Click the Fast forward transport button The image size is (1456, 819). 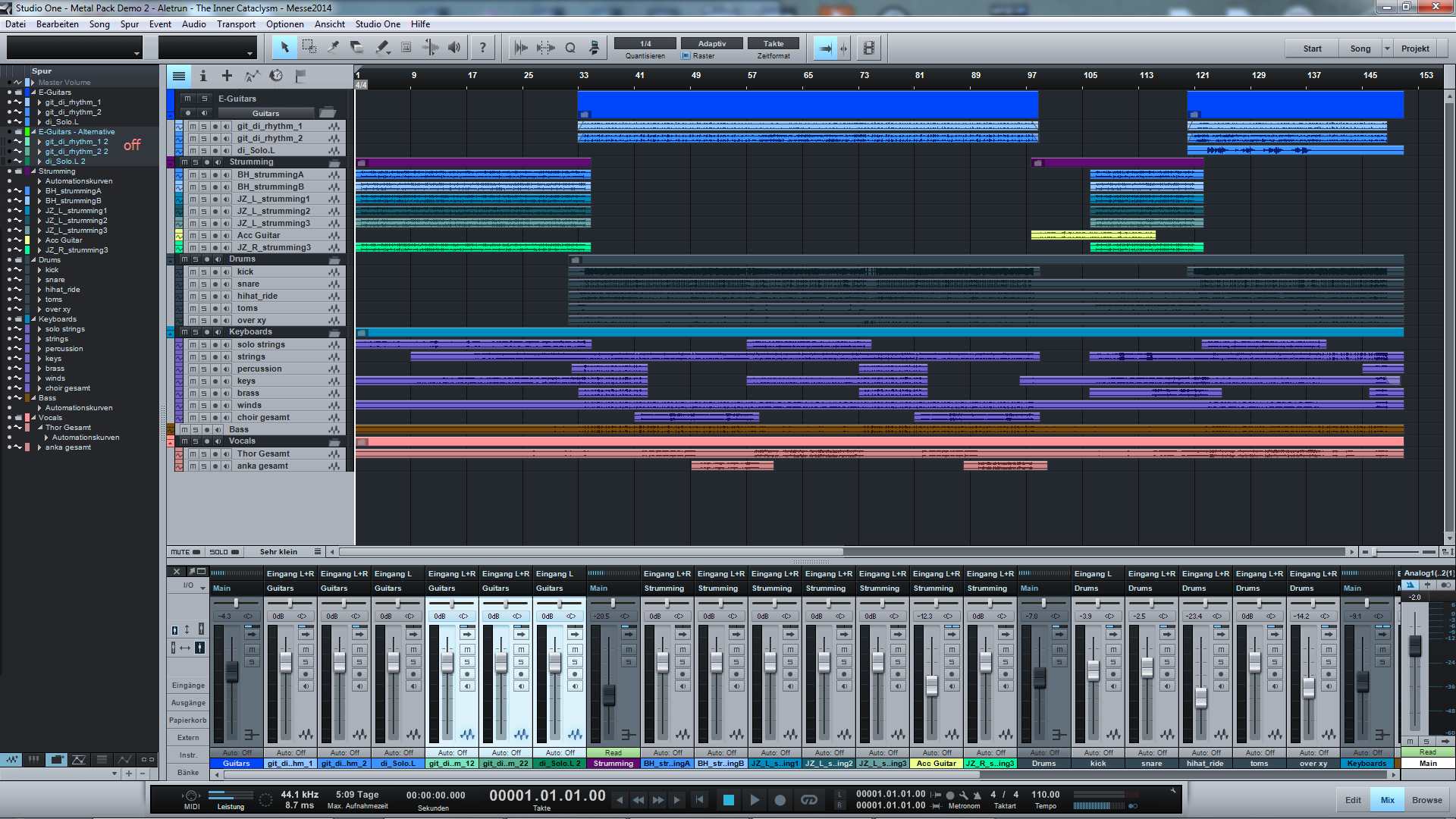click(x=657, y=799)
